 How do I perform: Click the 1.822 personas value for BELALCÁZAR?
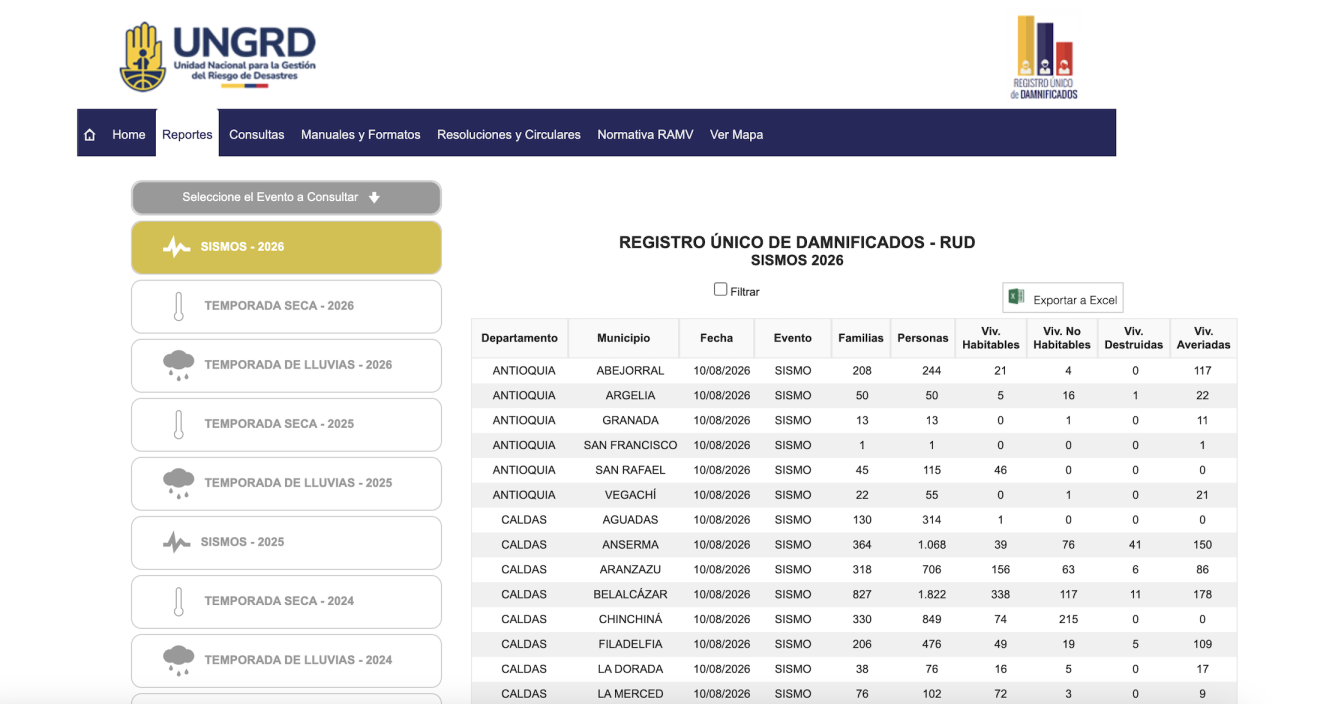pos(932,595)
